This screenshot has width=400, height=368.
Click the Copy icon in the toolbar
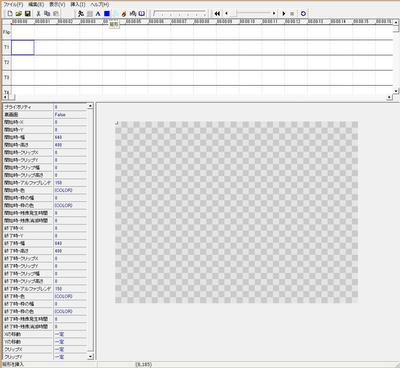[47, 14]
